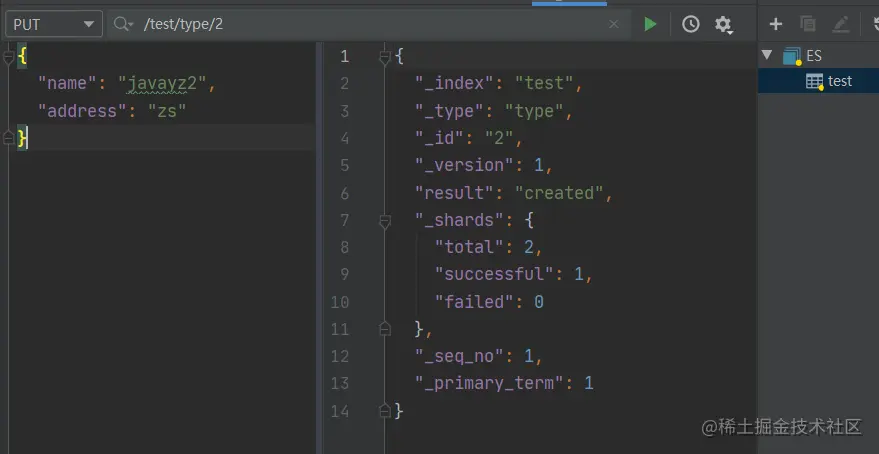The image size is (879, 454).
Task: Duplicate connection copy icon
Action: 808,24
